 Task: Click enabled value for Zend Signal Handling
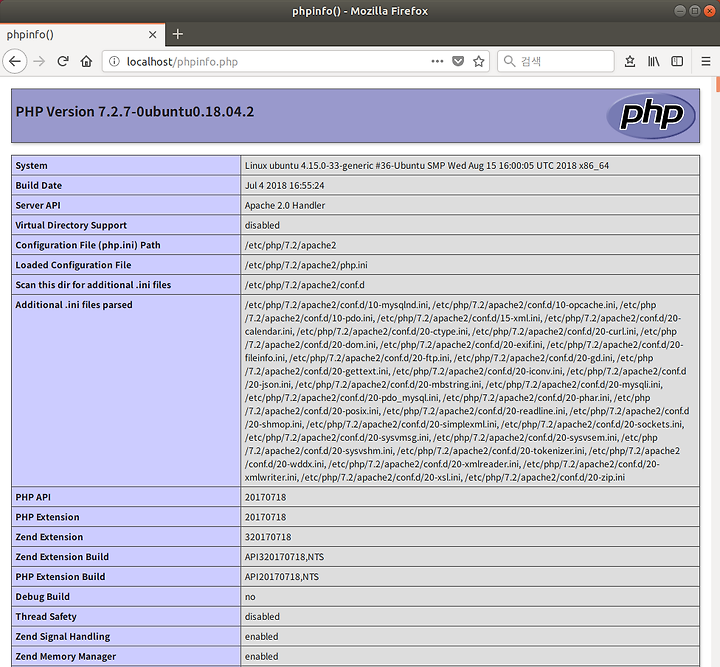[x=261, y=636]
